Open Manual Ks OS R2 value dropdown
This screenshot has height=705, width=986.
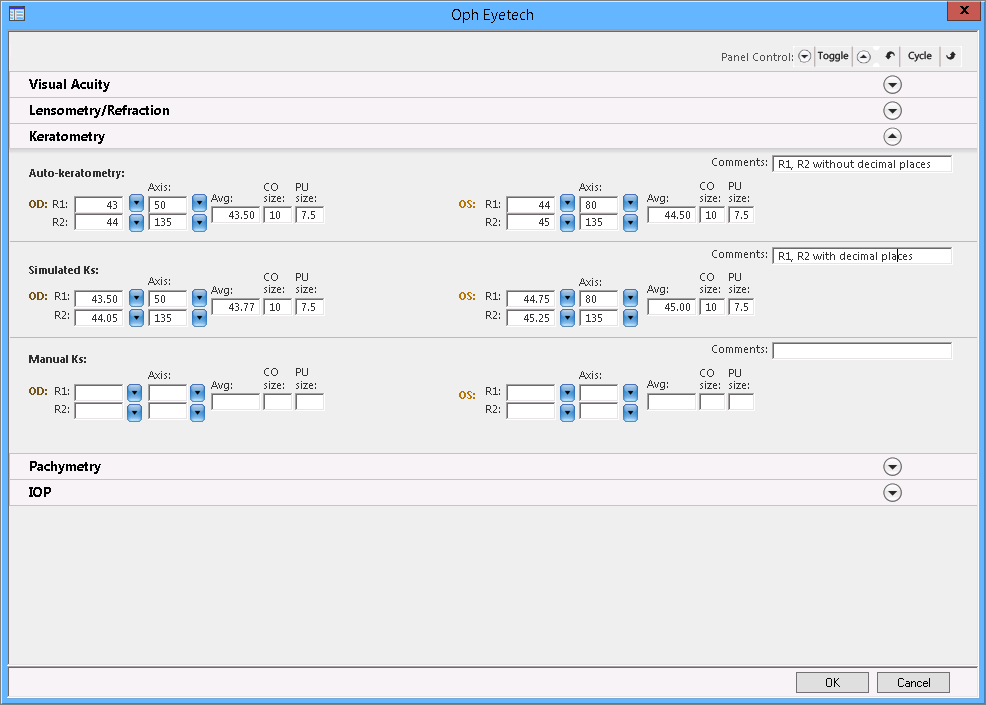pyautogui.click(x=567, y=413)
